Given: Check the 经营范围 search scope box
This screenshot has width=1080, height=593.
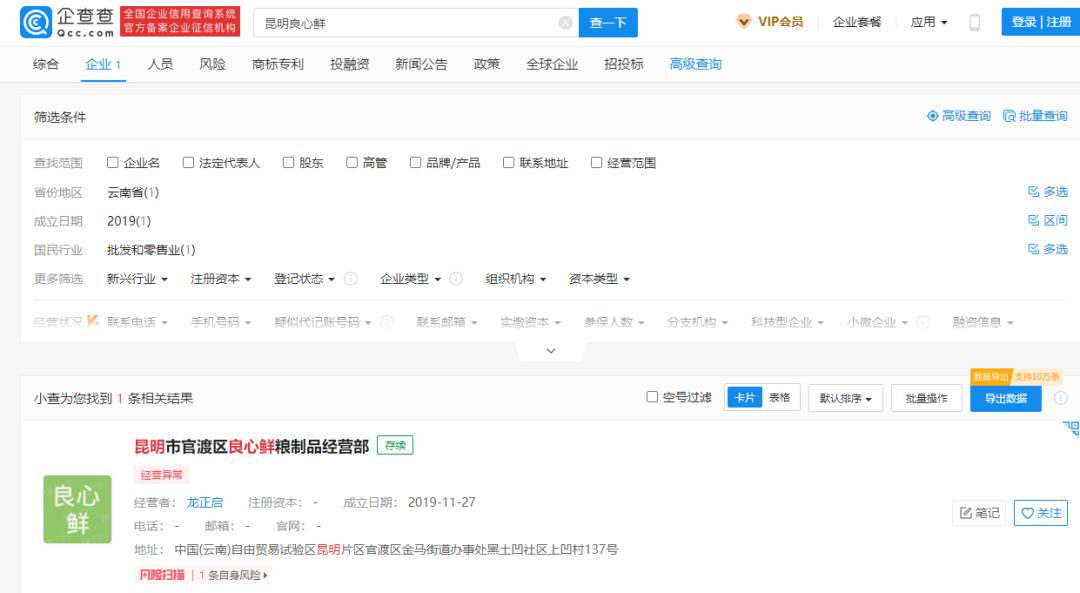Looking at the screenshot, I should coord(596,163).
